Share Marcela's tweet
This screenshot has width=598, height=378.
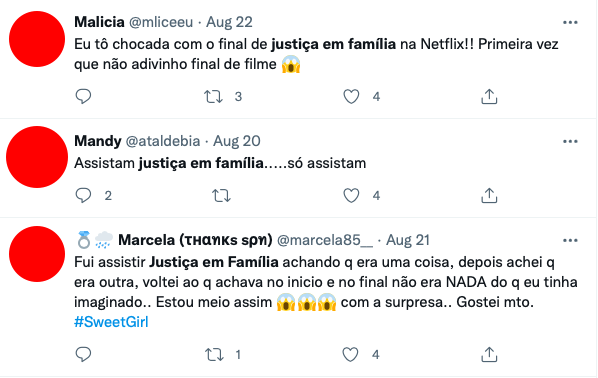[489, 355]
